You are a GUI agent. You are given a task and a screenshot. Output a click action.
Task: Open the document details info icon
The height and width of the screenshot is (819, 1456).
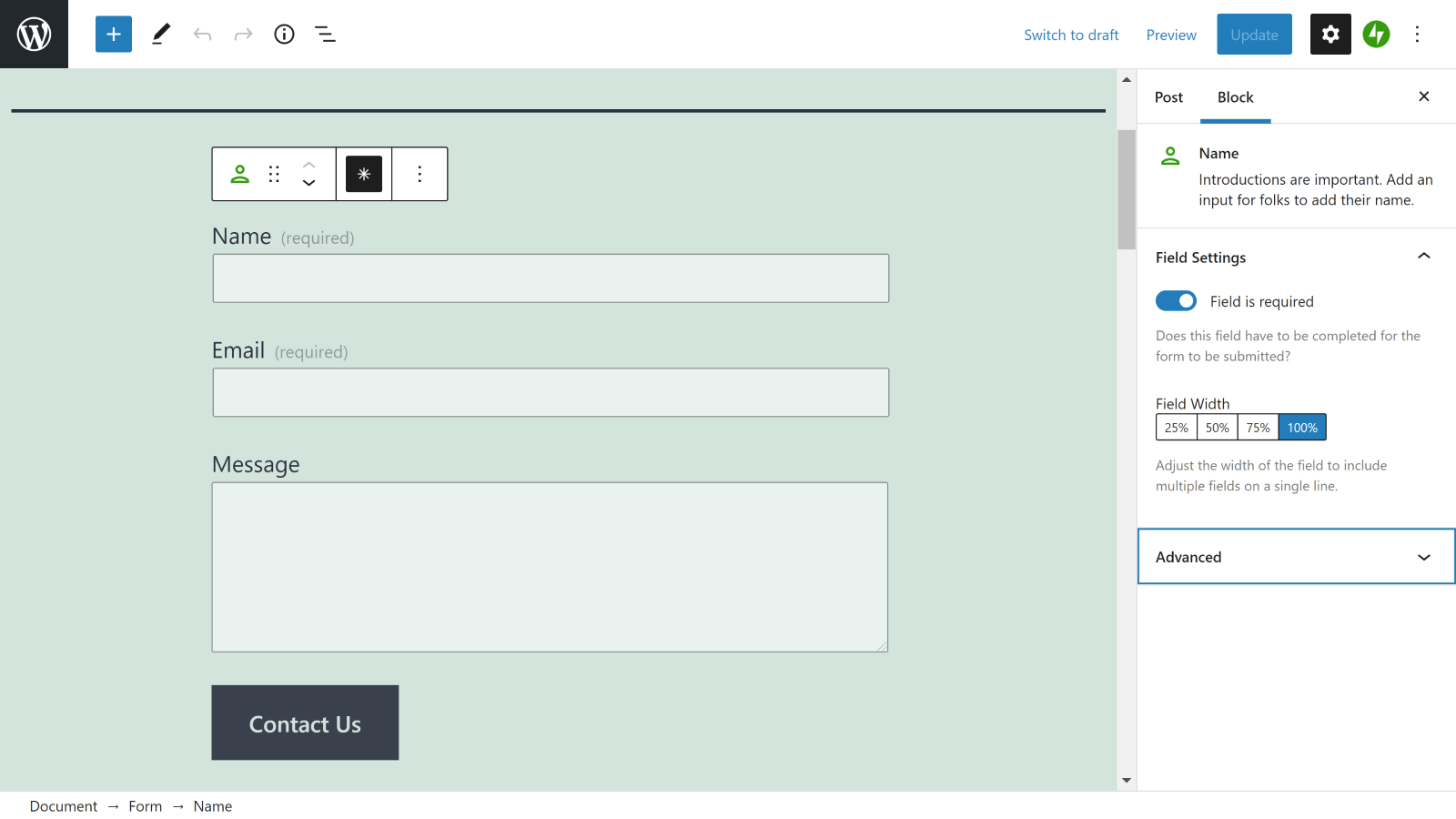284,35
